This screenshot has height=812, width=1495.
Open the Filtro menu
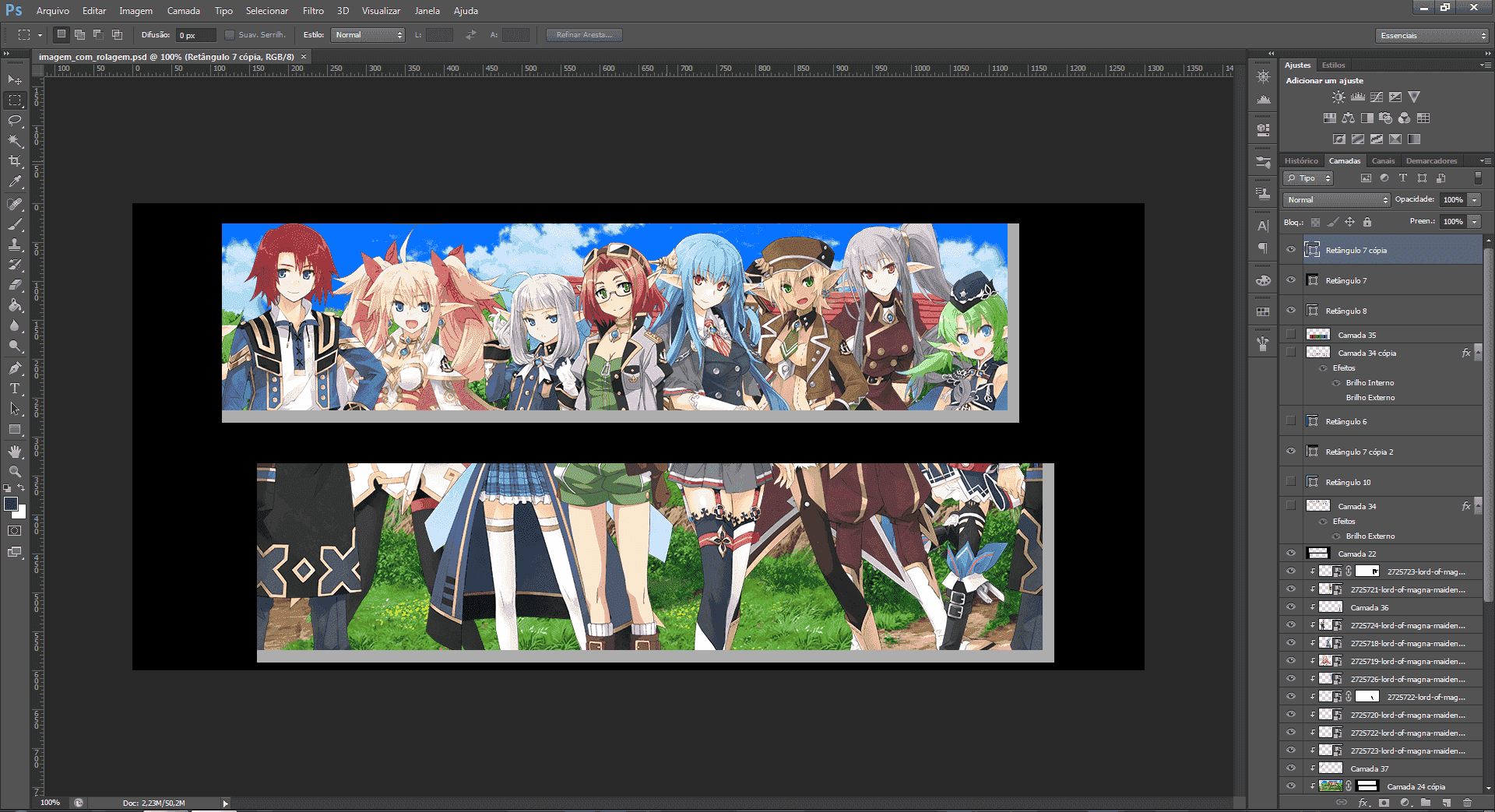313,11
